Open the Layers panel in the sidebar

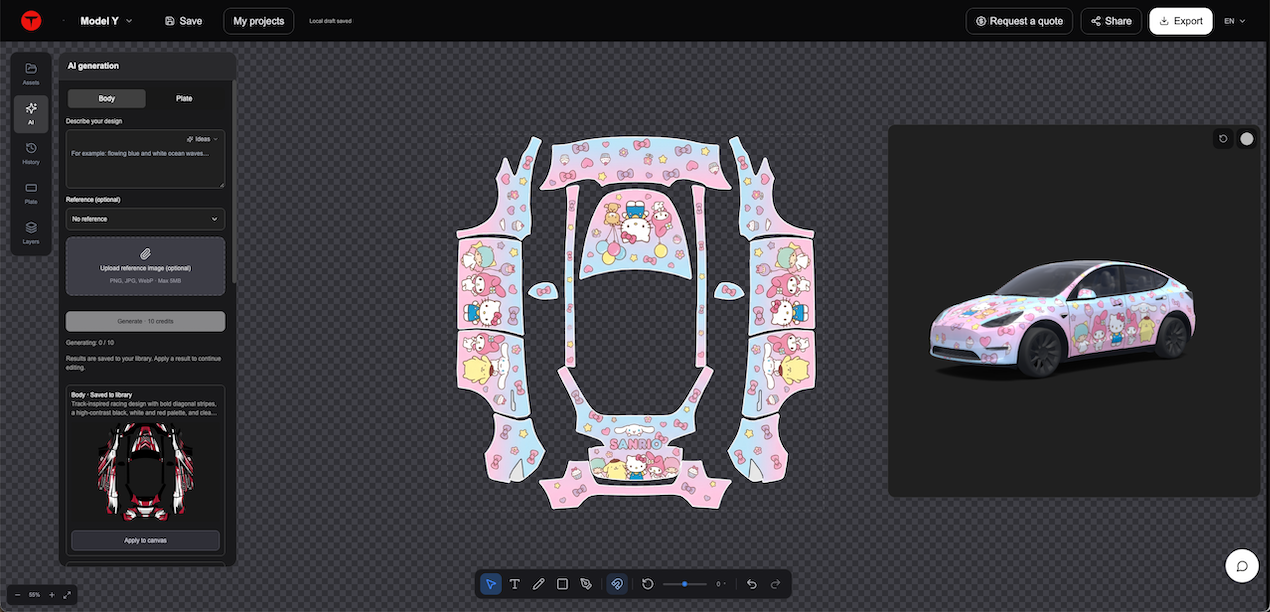31,233
